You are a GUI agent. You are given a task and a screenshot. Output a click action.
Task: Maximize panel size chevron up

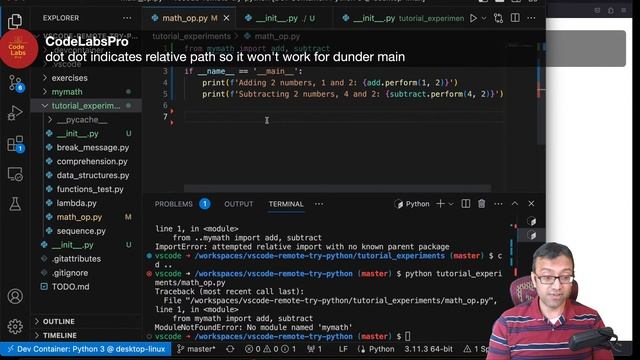point(515,204)
